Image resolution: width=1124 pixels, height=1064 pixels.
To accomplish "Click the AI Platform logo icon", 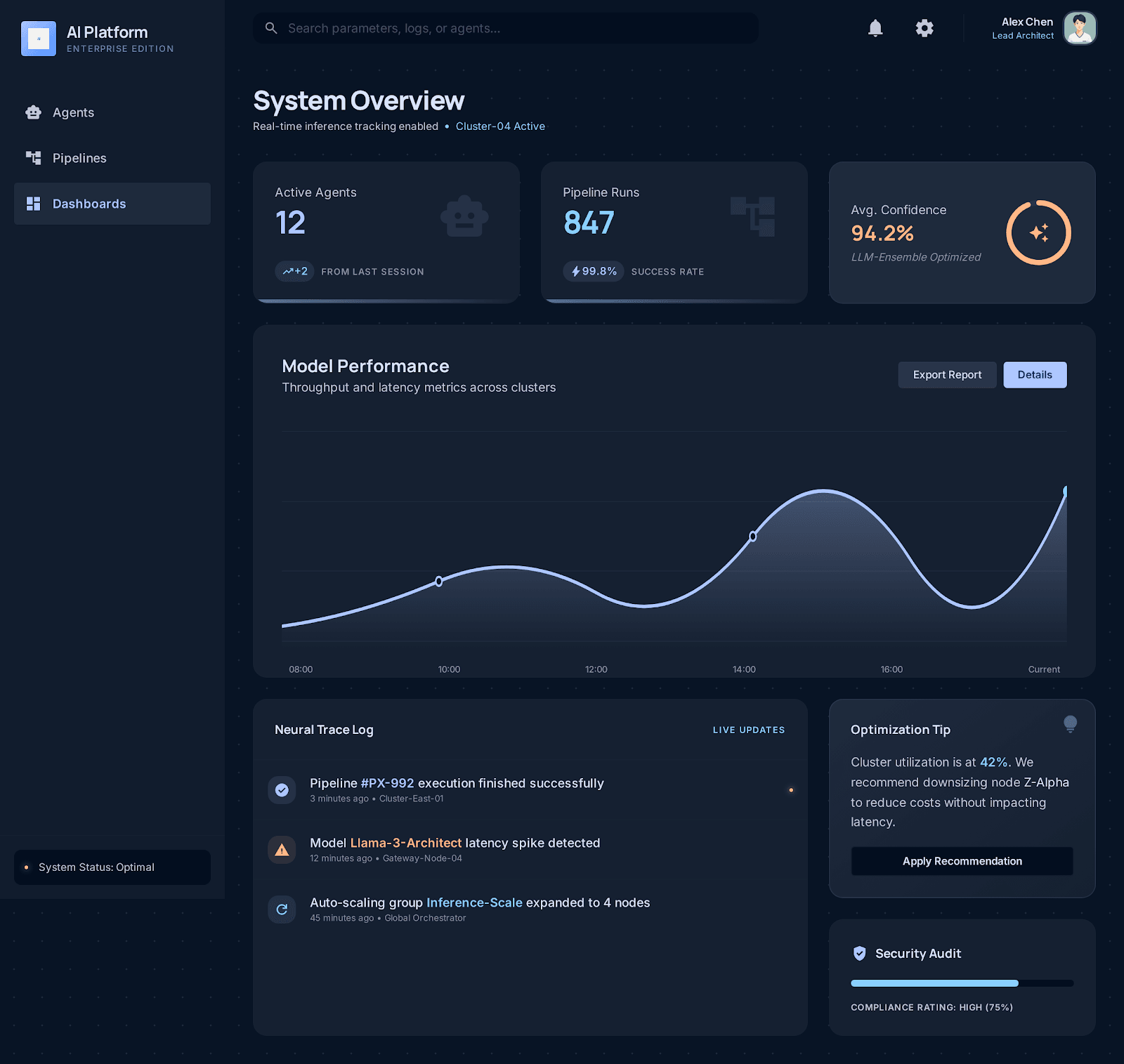I will tap(39, 39).
